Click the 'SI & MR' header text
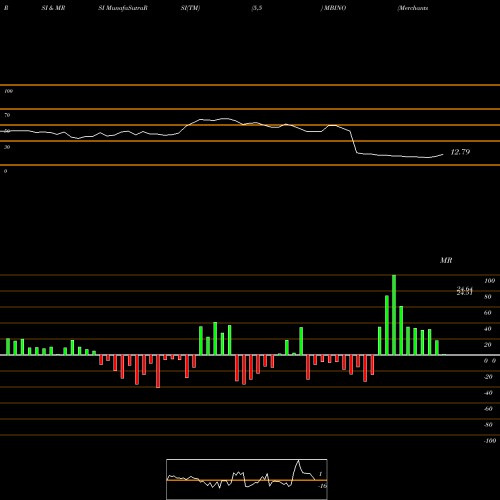 (53, 8)
